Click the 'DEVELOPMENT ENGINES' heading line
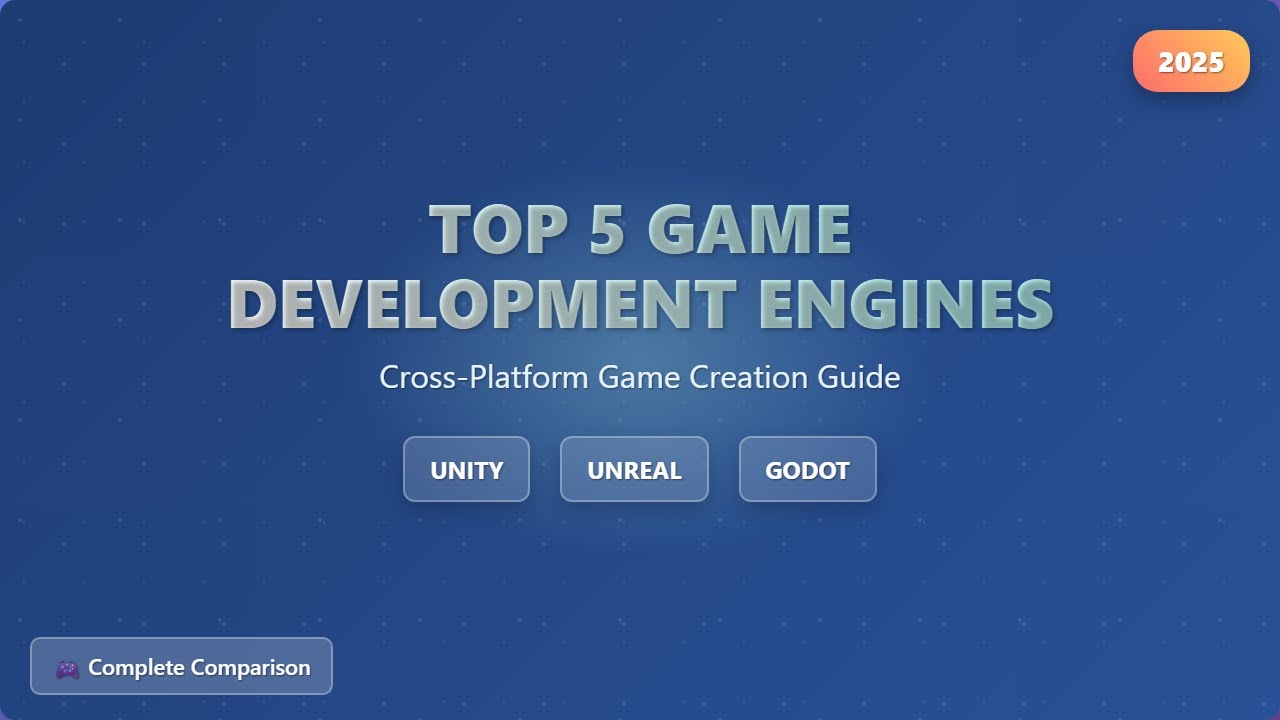The height and width of the screenshot is (720, 1280). (x=640, y=302)
